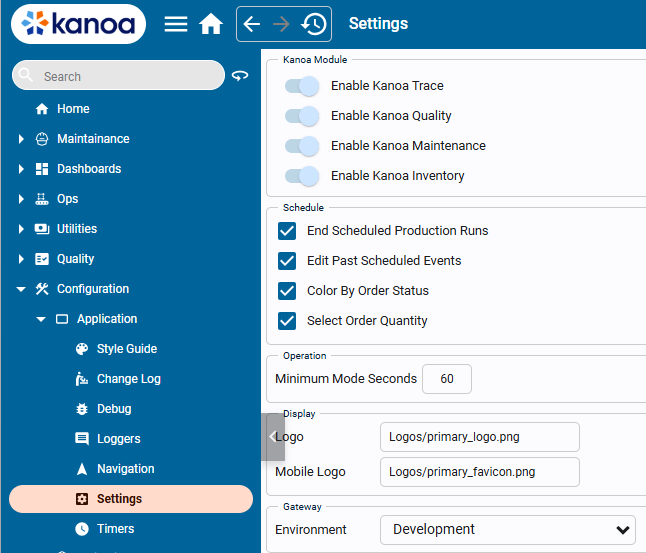Click the Settings gear-box icon in sidebar
Screen dimensions: 646x553
coord(82,499)
